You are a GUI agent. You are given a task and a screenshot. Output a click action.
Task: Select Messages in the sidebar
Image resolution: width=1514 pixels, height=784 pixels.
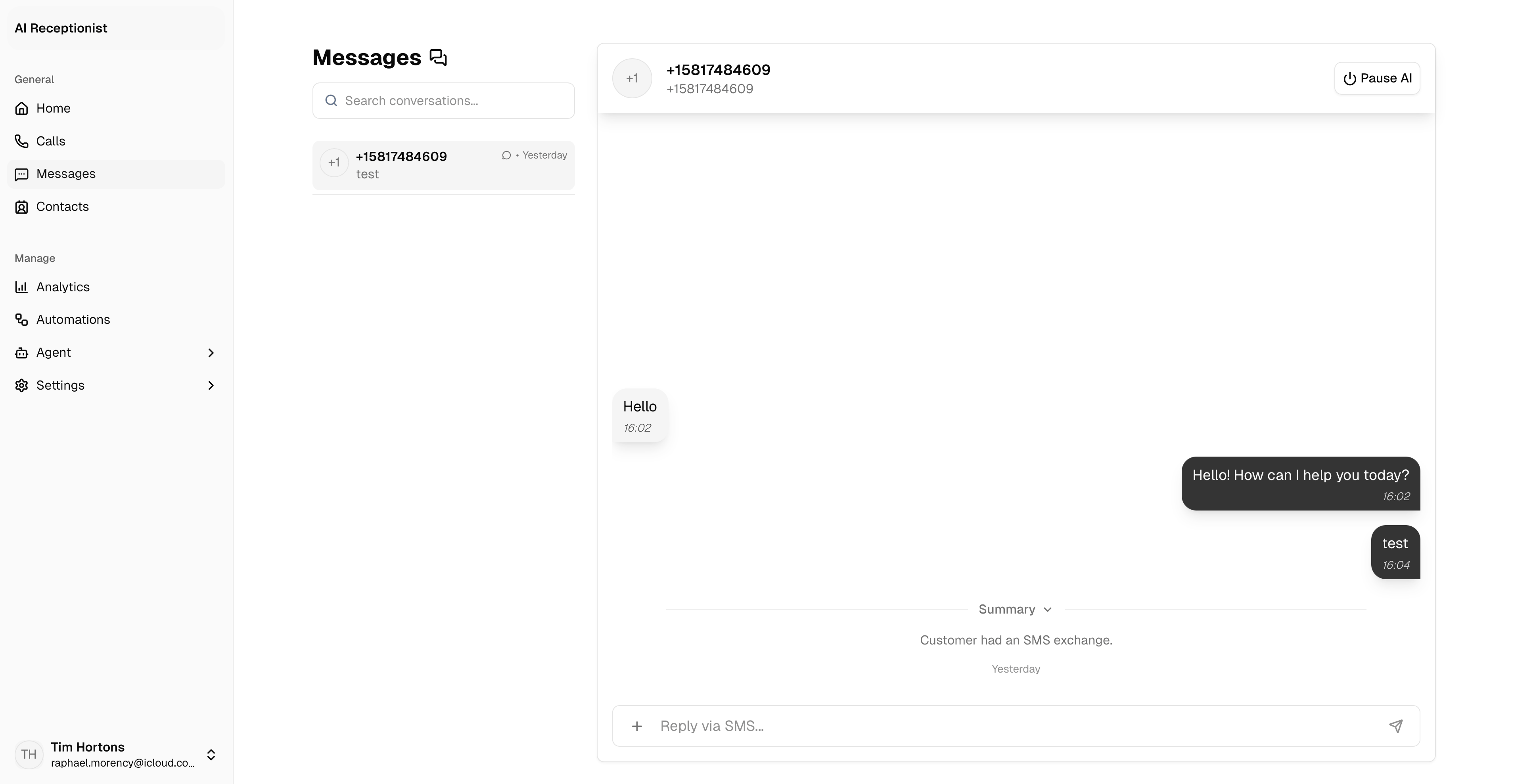click(116, 174)
